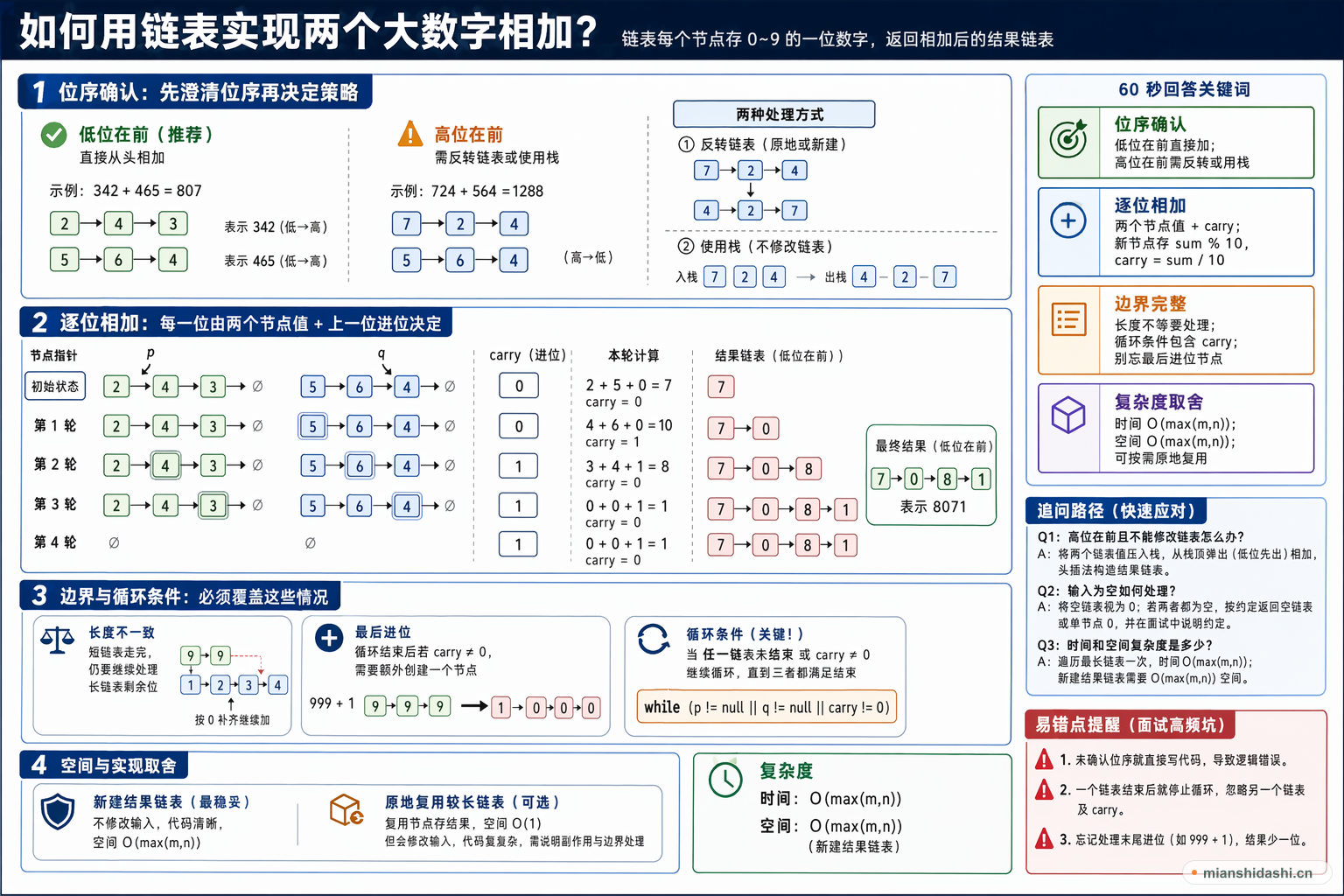This screenshot has width=1344, height=896.
Task: Click the orange warning triangle beside 高位在前
Action: tap(410, 134)
